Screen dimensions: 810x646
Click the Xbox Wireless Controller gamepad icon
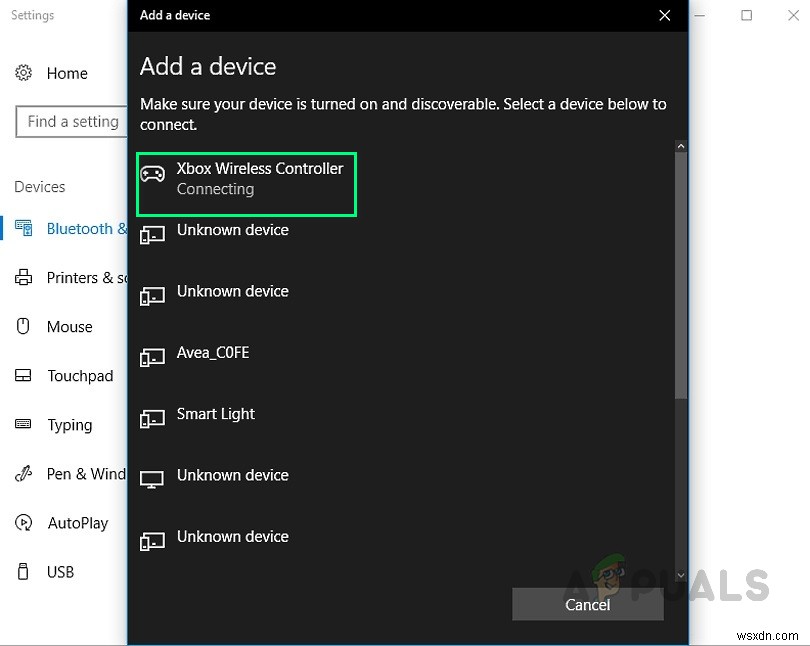(x=152, y=174)
